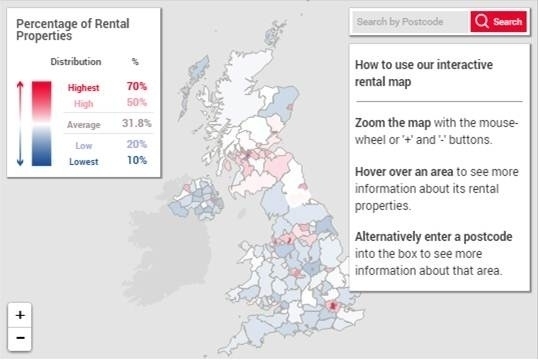Image resolution: width=538 pixels, height=360 pixels.
Task: Click the red gradient legend bar
Action: [x=42, y=102]
